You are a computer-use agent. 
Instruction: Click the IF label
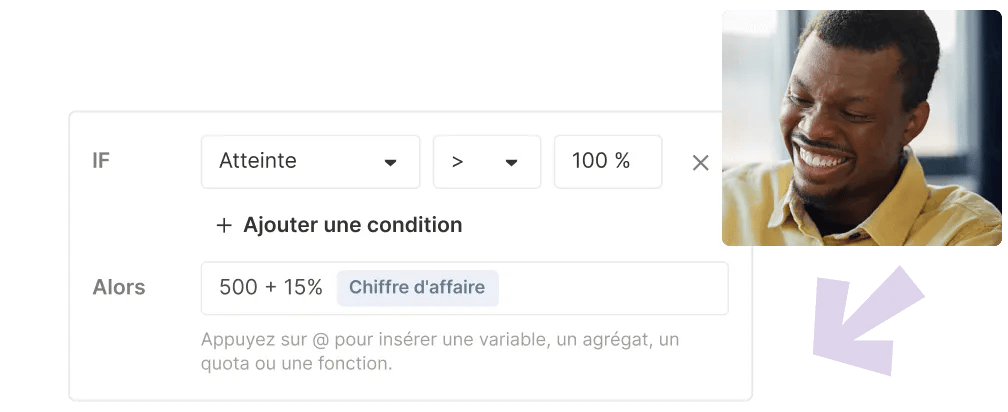[x=101, y=161]
